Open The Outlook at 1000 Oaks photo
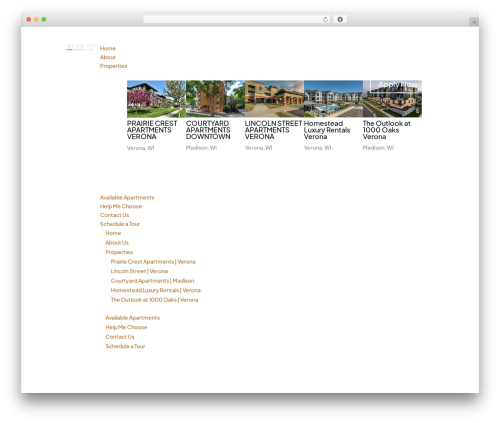 pyautogui.click(x=392, y=99)
